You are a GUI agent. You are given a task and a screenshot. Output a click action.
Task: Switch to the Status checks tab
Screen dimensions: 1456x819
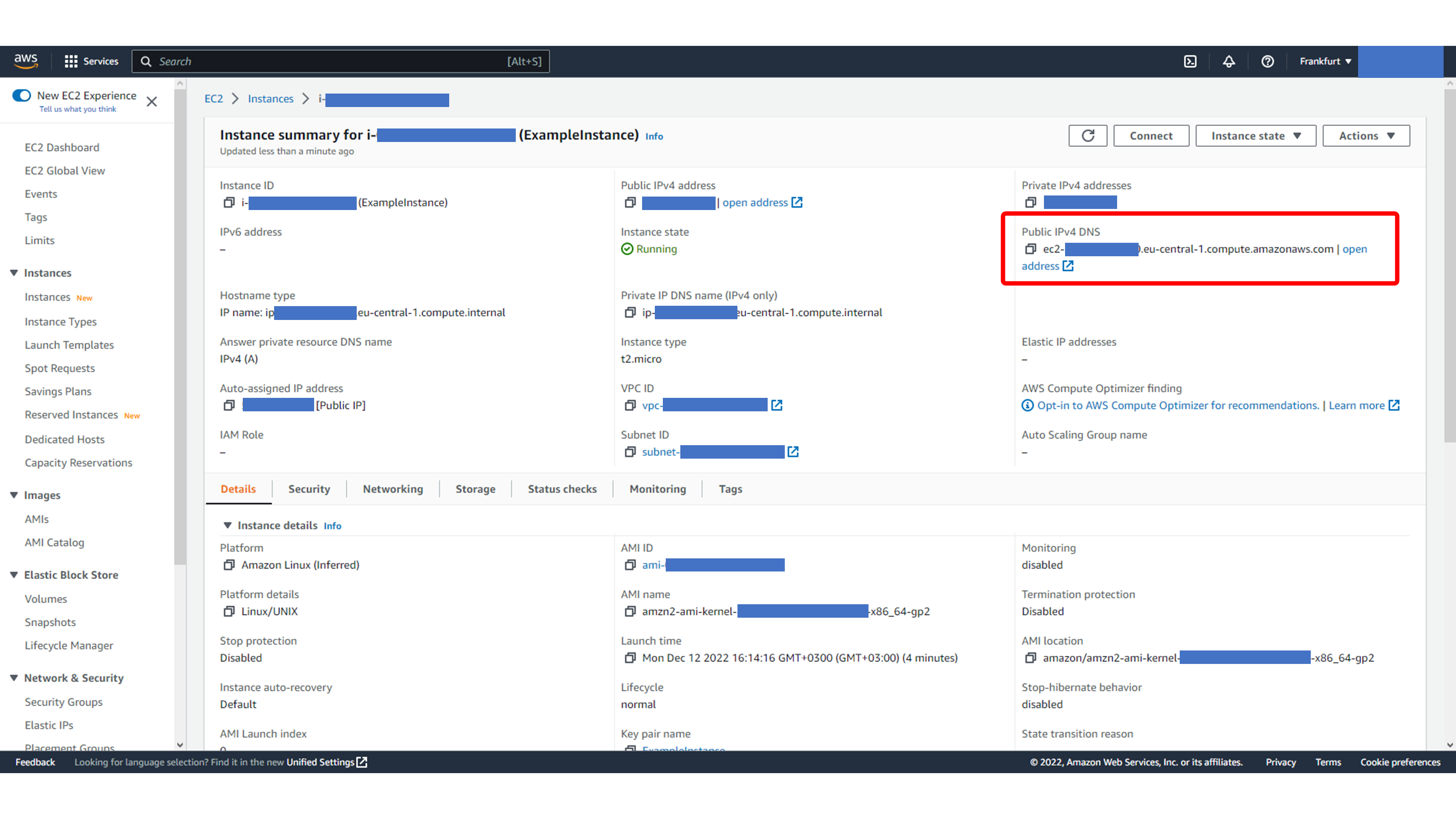click(562, 489)
